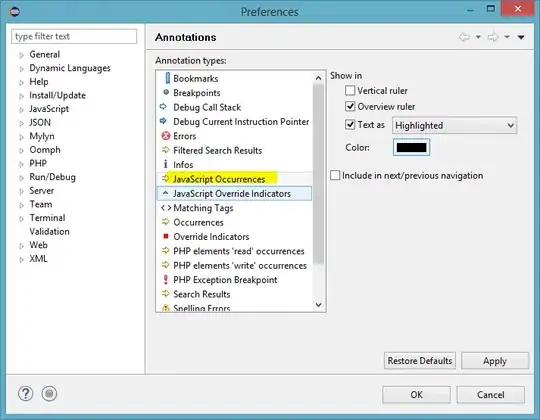Image resolution: width=540 pixels, height=420 pixels.
Task: Expand the General preferences category
Action: 22,55
